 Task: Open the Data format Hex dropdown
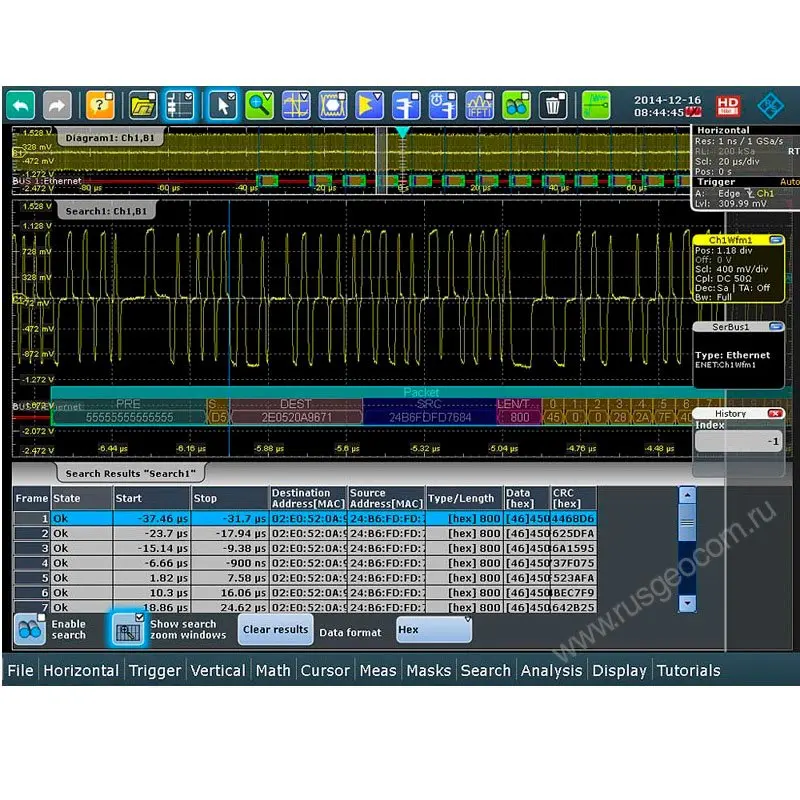point(433,630)
